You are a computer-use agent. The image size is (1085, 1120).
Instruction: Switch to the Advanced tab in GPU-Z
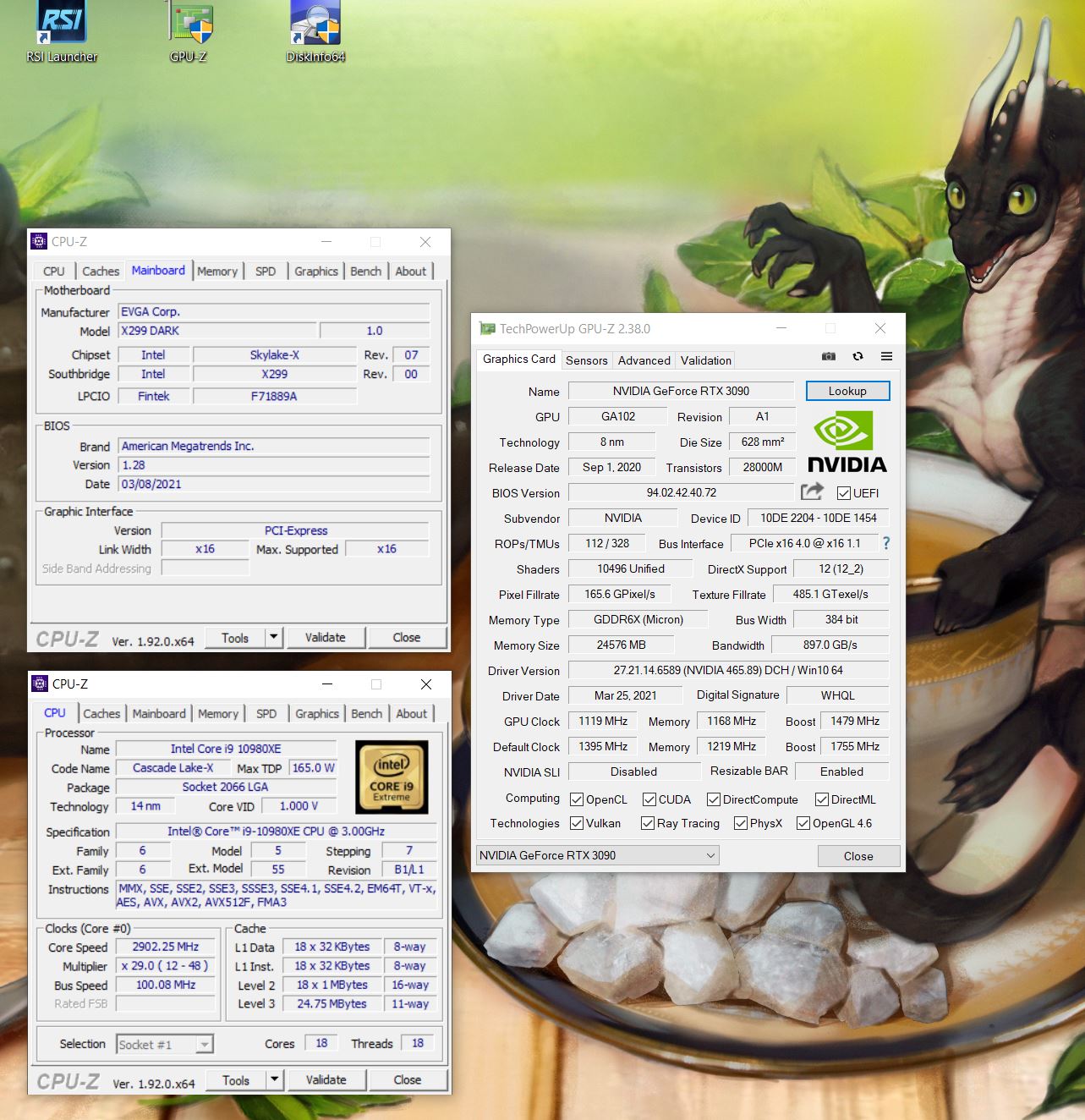(x=644, y=360)
